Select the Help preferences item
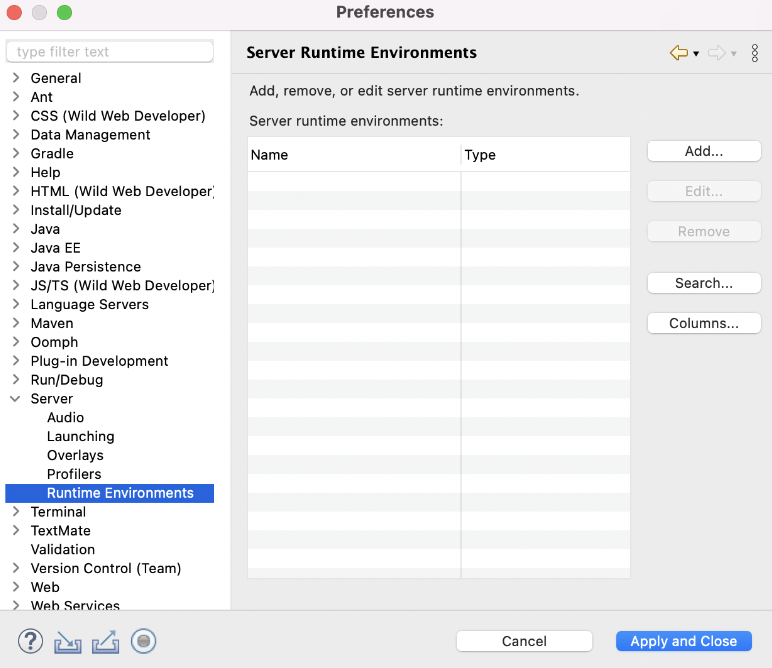Image resolution: width=772 pixels, height=668 pixels. 45,172
